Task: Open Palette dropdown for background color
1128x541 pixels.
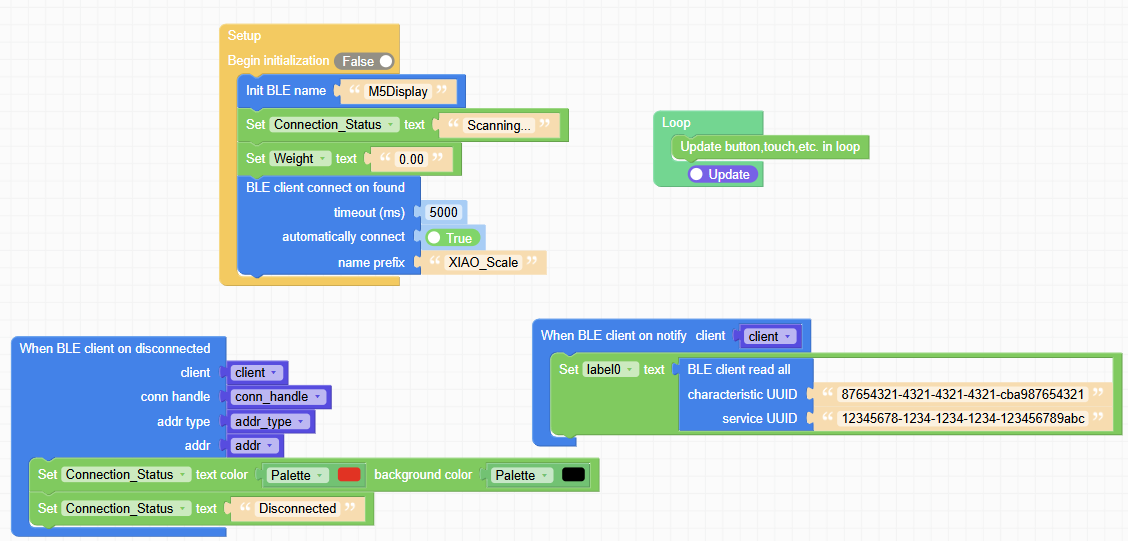Action: [x=522, y=475]
